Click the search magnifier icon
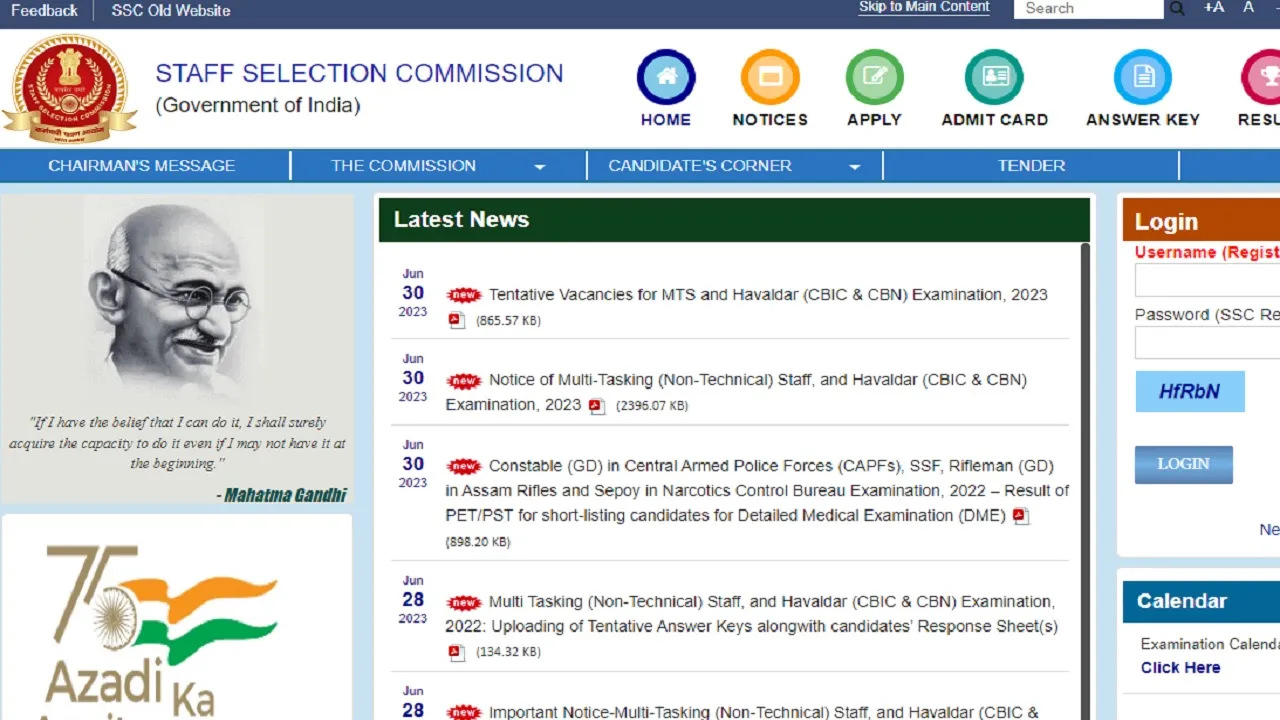The height and width of the screenshot is (720, 1280). [1177, 9]
